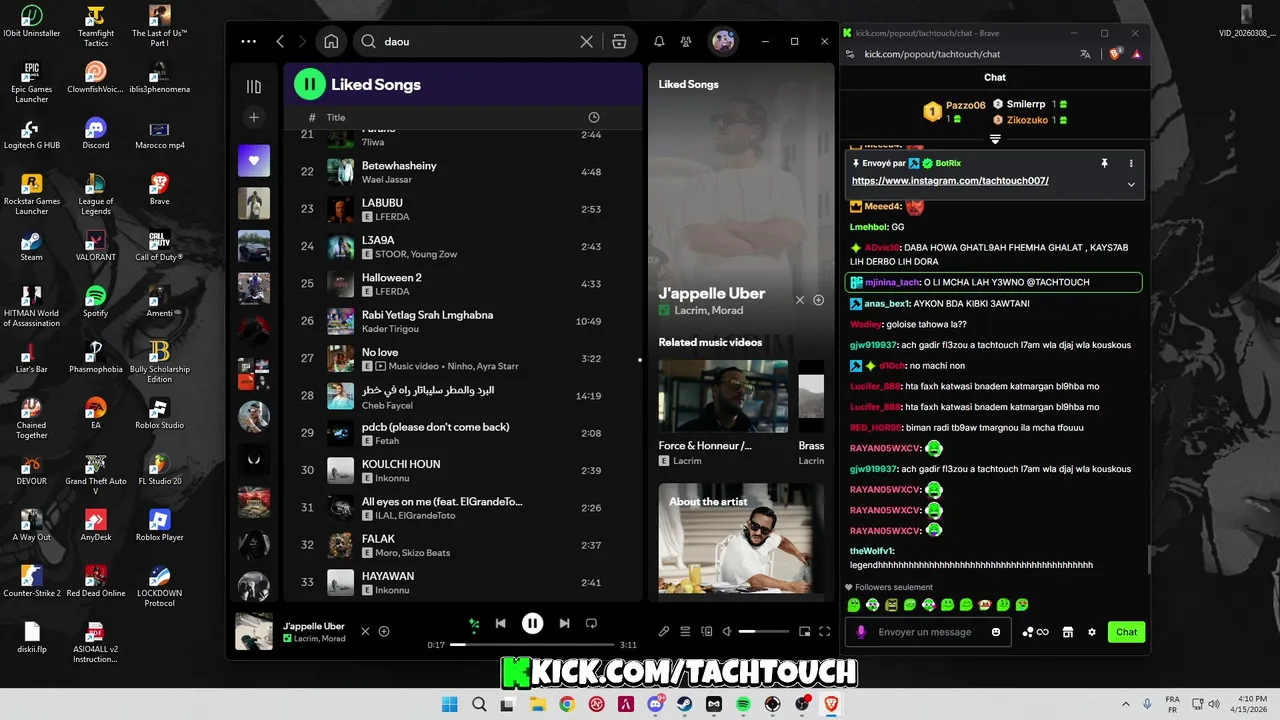Open Force & Honneur music video thumbnail

tap(723, 396)
